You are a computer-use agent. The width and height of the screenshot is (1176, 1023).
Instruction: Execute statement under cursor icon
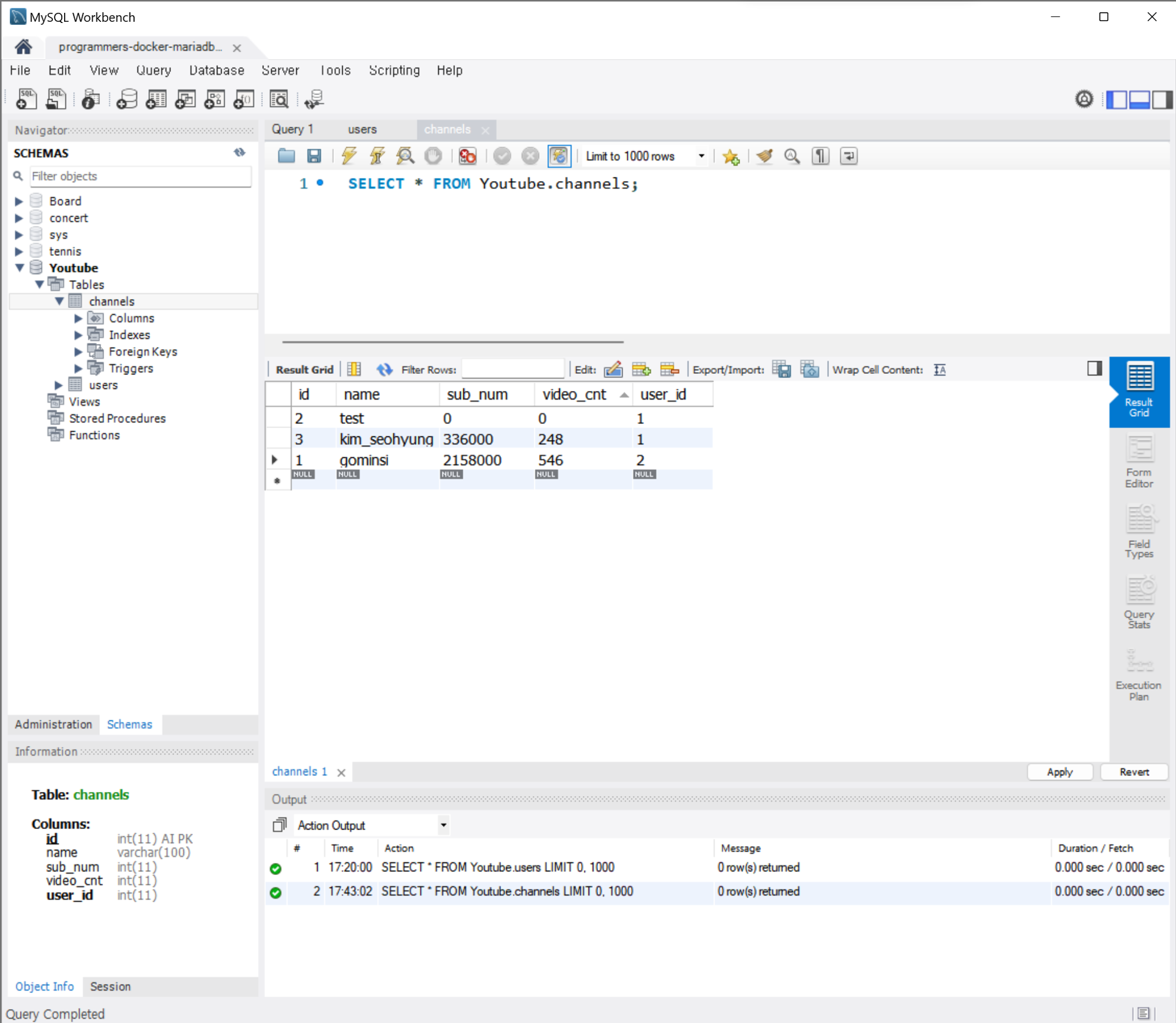click(377, 156)
